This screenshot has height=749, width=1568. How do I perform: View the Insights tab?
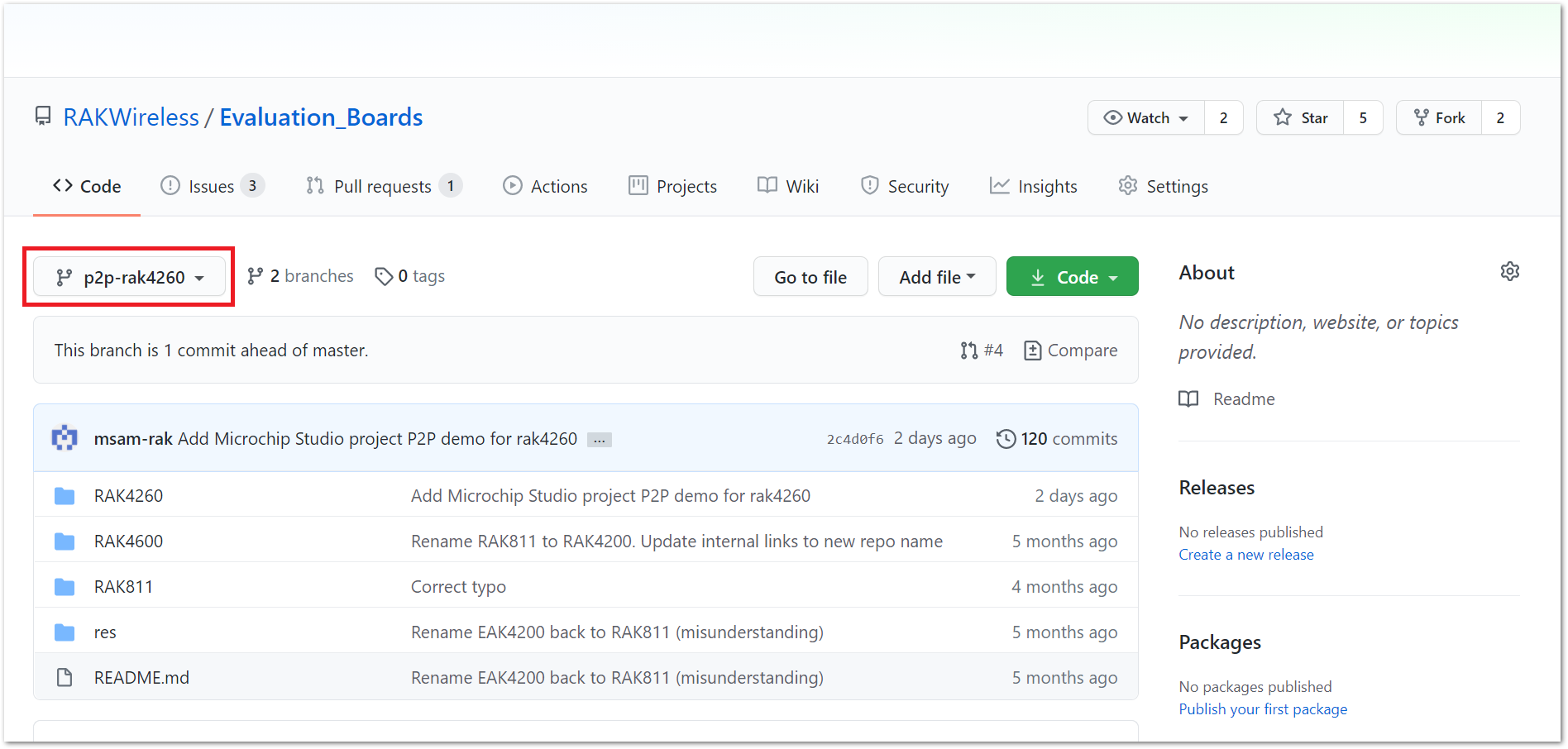click(1034, 186)
